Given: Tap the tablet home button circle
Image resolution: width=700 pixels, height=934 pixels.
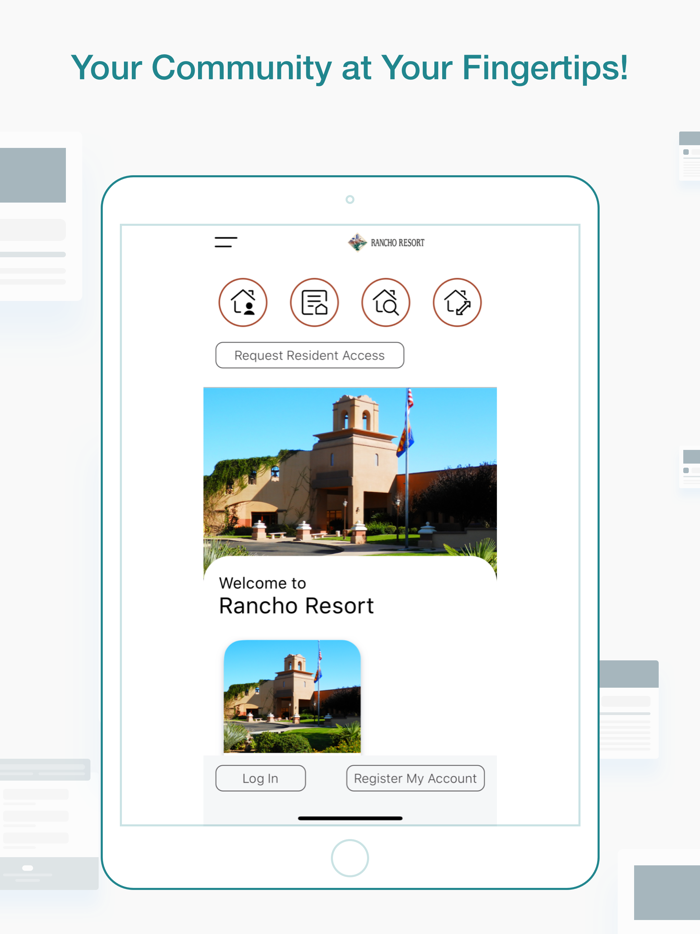Looking at the screenshot, I should coord(350,858).
